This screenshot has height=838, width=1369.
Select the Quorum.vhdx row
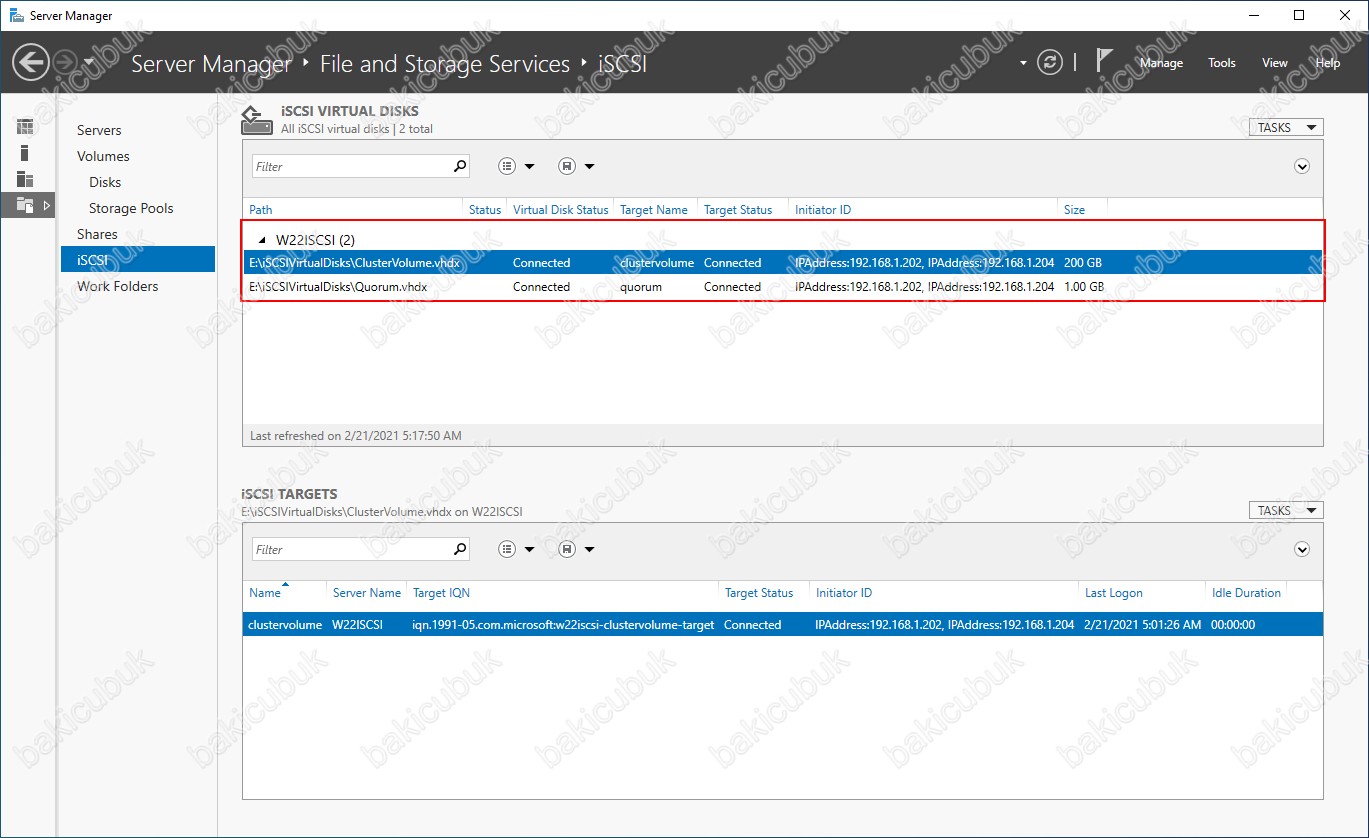[783, 287]
